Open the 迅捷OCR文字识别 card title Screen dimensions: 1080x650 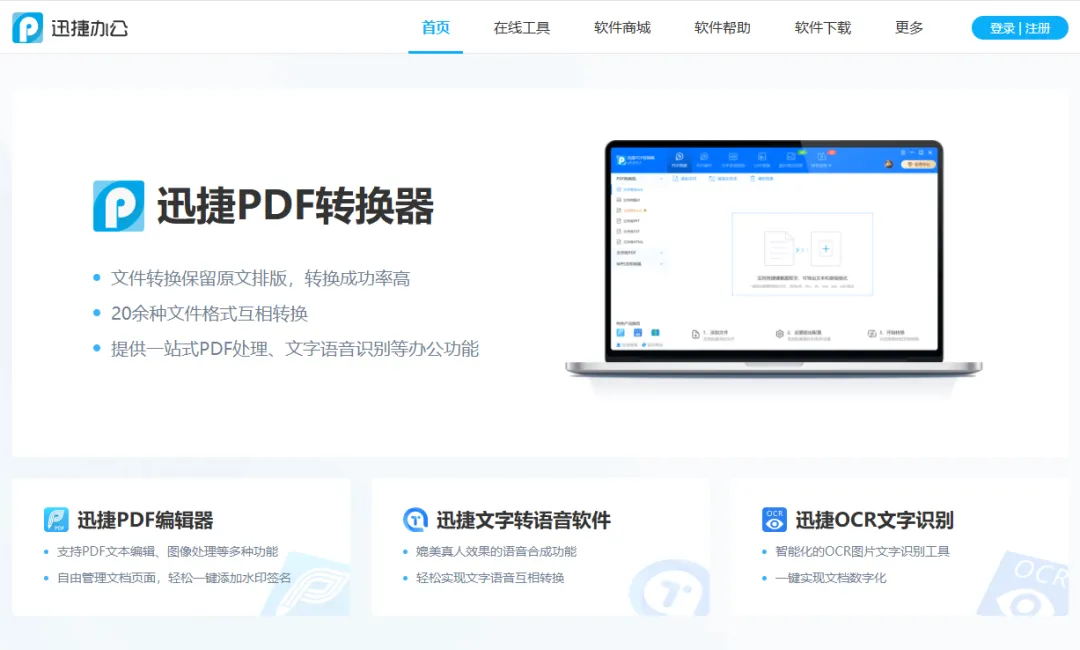tap(875, 520)
